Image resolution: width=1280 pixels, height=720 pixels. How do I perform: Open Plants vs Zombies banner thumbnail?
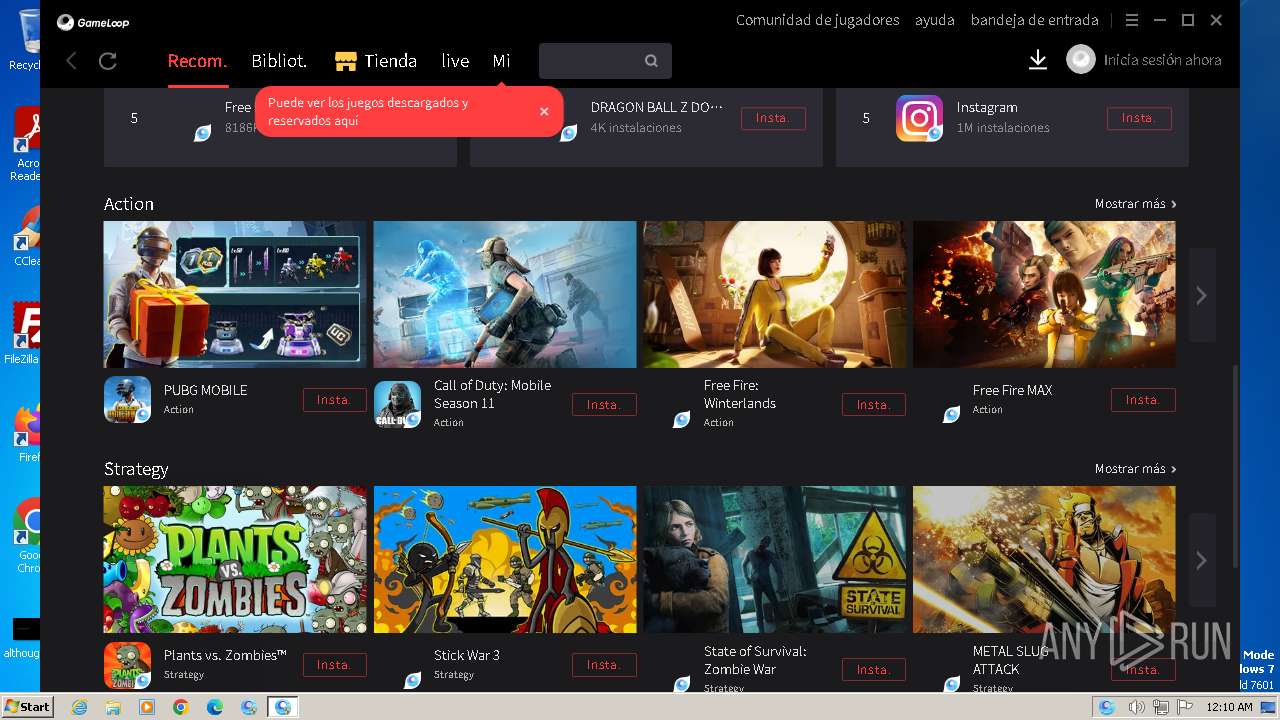click(x=235, y=559)
